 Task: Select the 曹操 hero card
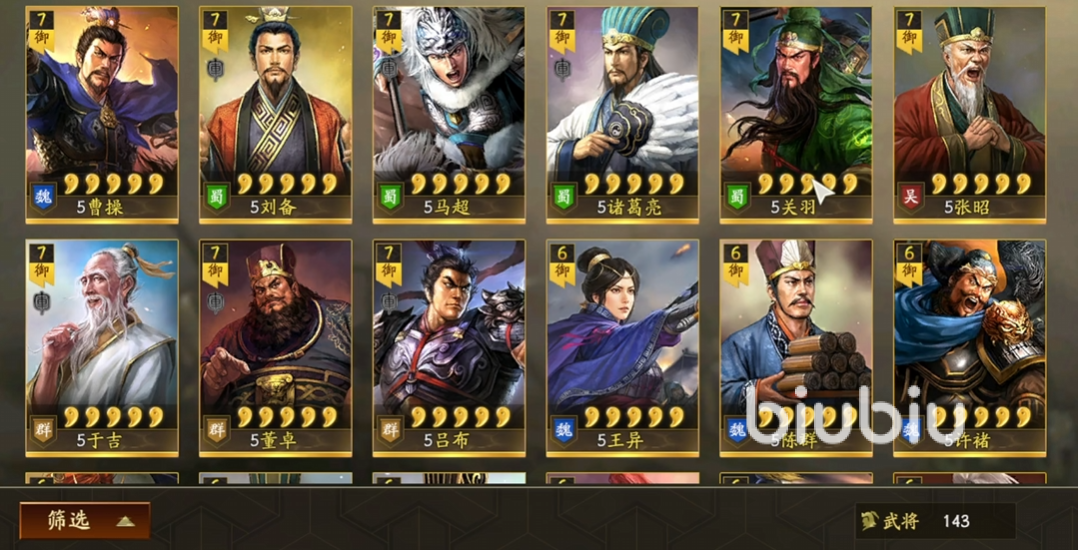tap(102, 115)
